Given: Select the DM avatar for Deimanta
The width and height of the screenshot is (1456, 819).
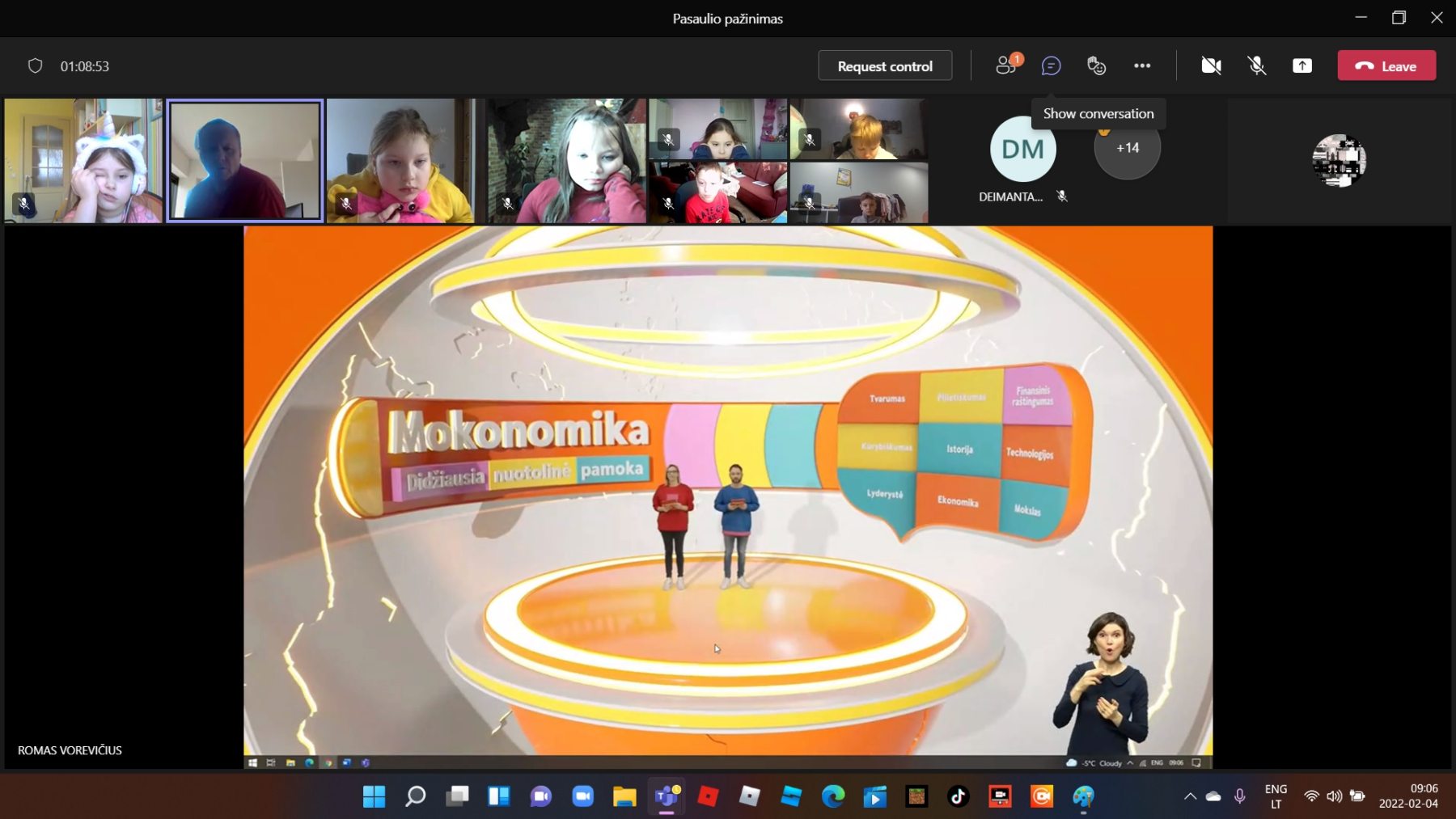Looking at the screenshot, I should point(1022,149).
